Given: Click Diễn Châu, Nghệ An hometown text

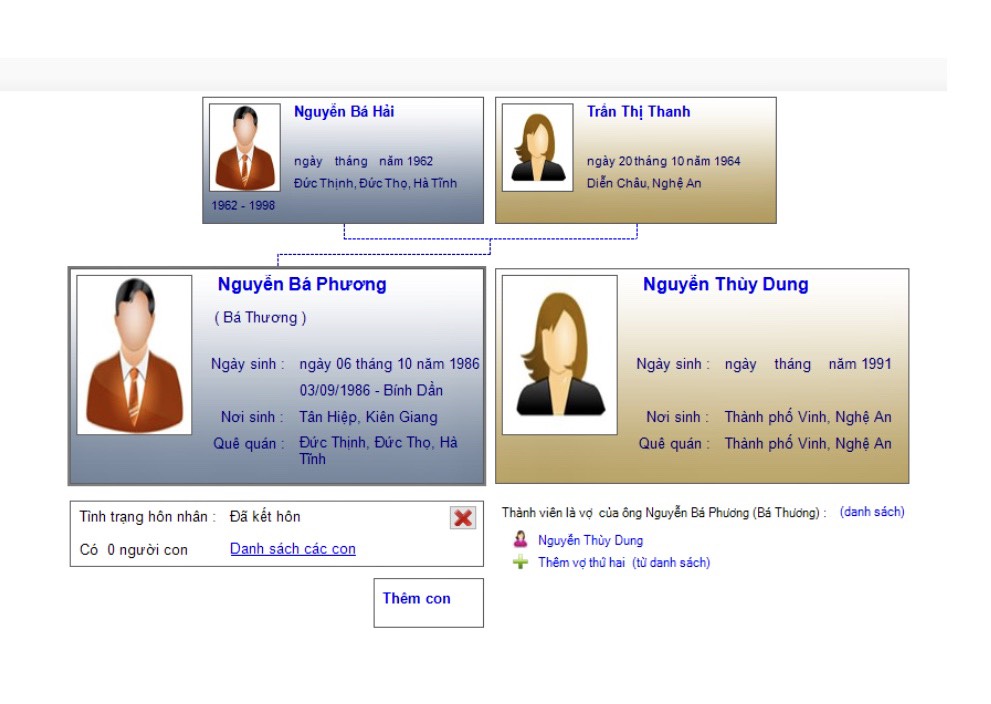Looking at the screenshot, I should click(644, 183).
